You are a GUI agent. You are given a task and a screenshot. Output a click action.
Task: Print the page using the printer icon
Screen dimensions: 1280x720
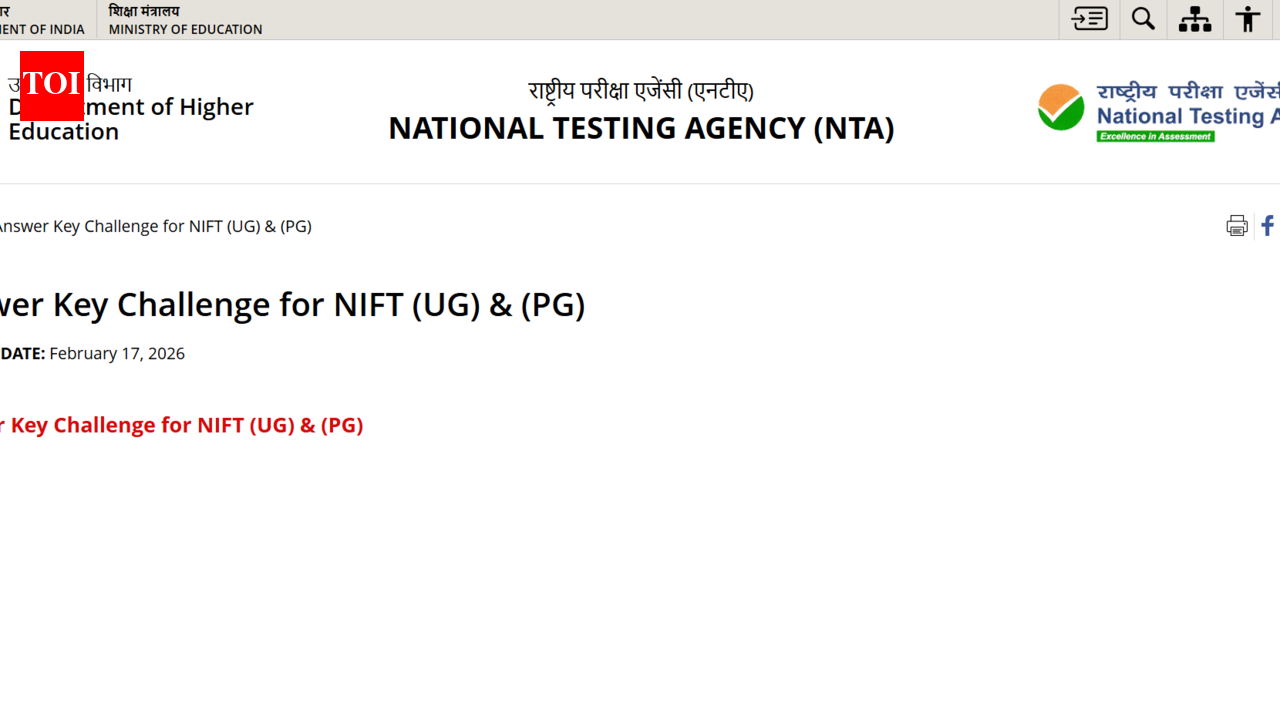tap(1237, 225)
